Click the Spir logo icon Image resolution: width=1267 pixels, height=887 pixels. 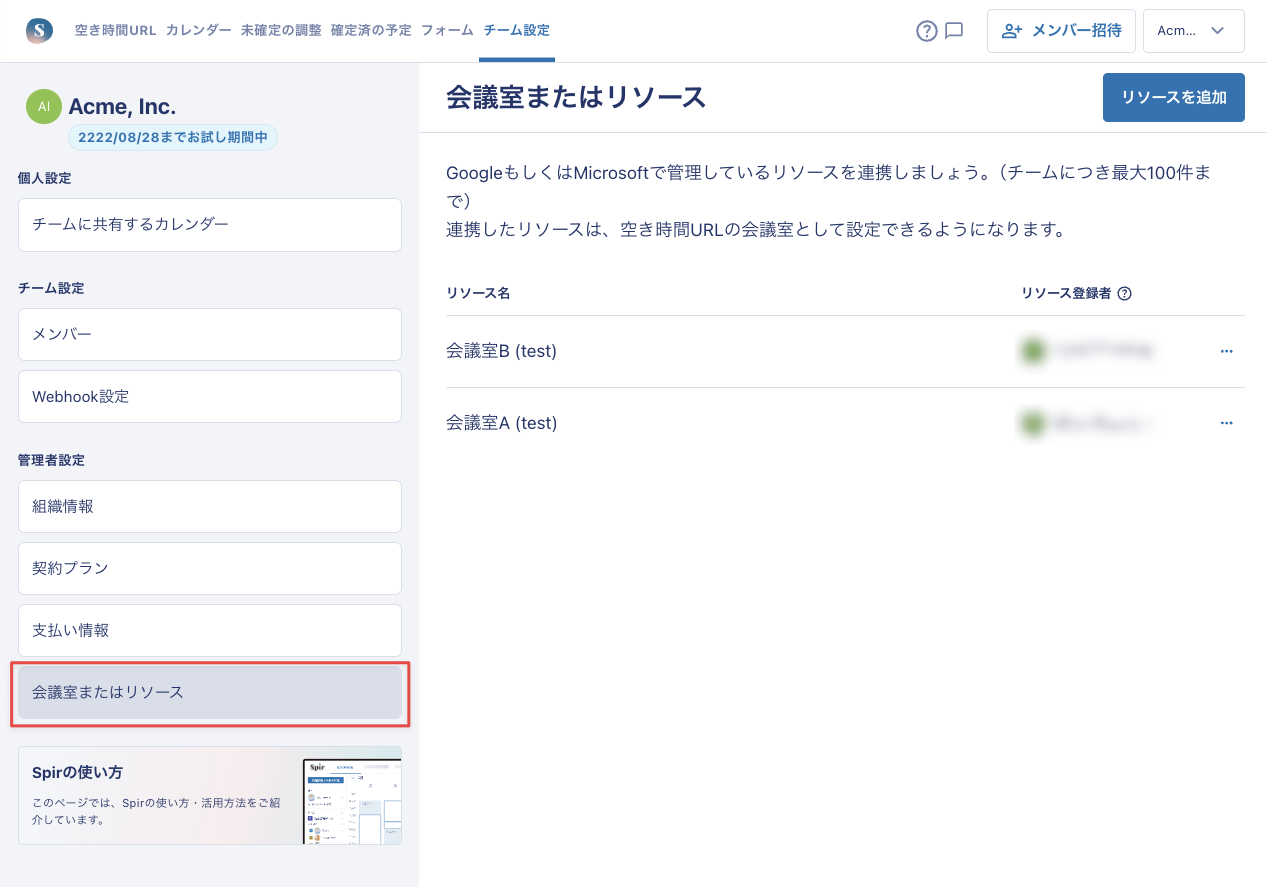tap(39, 30)
